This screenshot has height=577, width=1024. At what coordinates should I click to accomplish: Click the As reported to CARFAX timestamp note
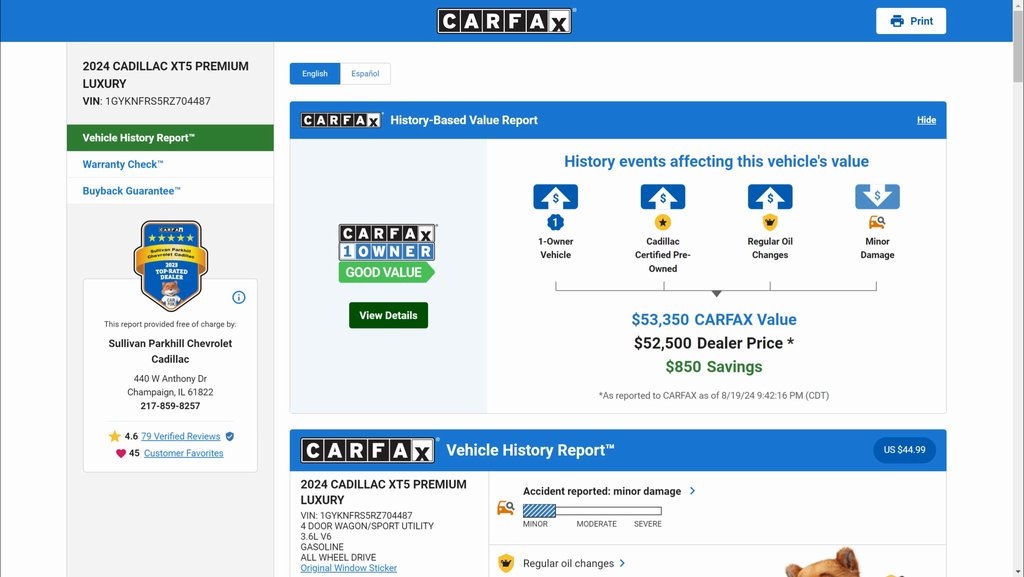click(714, 396)
